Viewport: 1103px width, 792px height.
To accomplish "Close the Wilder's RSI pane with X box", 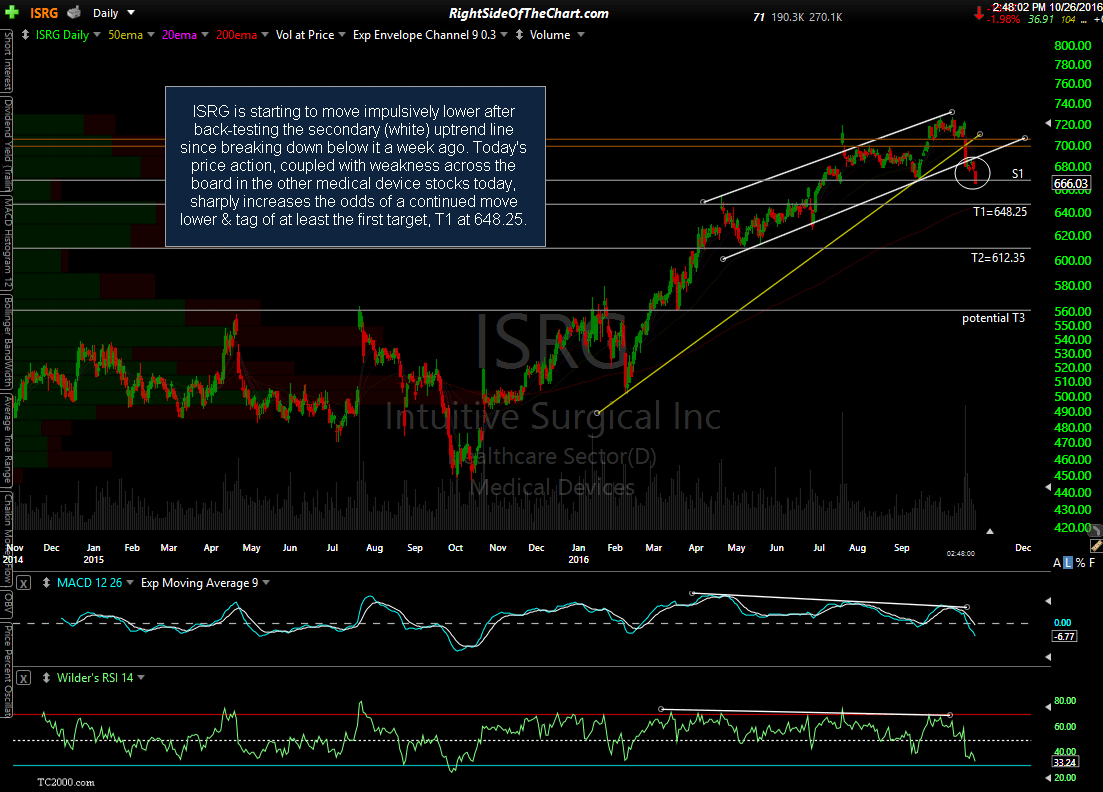I will (23, 678).
